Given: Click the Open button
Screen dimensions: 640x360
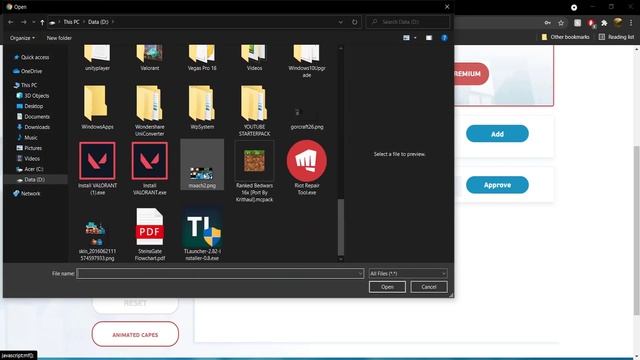Looking at the screenshot, I should (387, 287).
